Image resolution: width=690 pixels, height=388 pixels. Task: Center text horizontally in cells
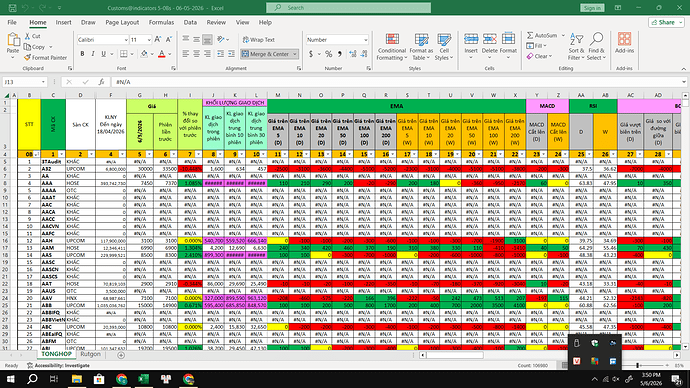point(196,54)
